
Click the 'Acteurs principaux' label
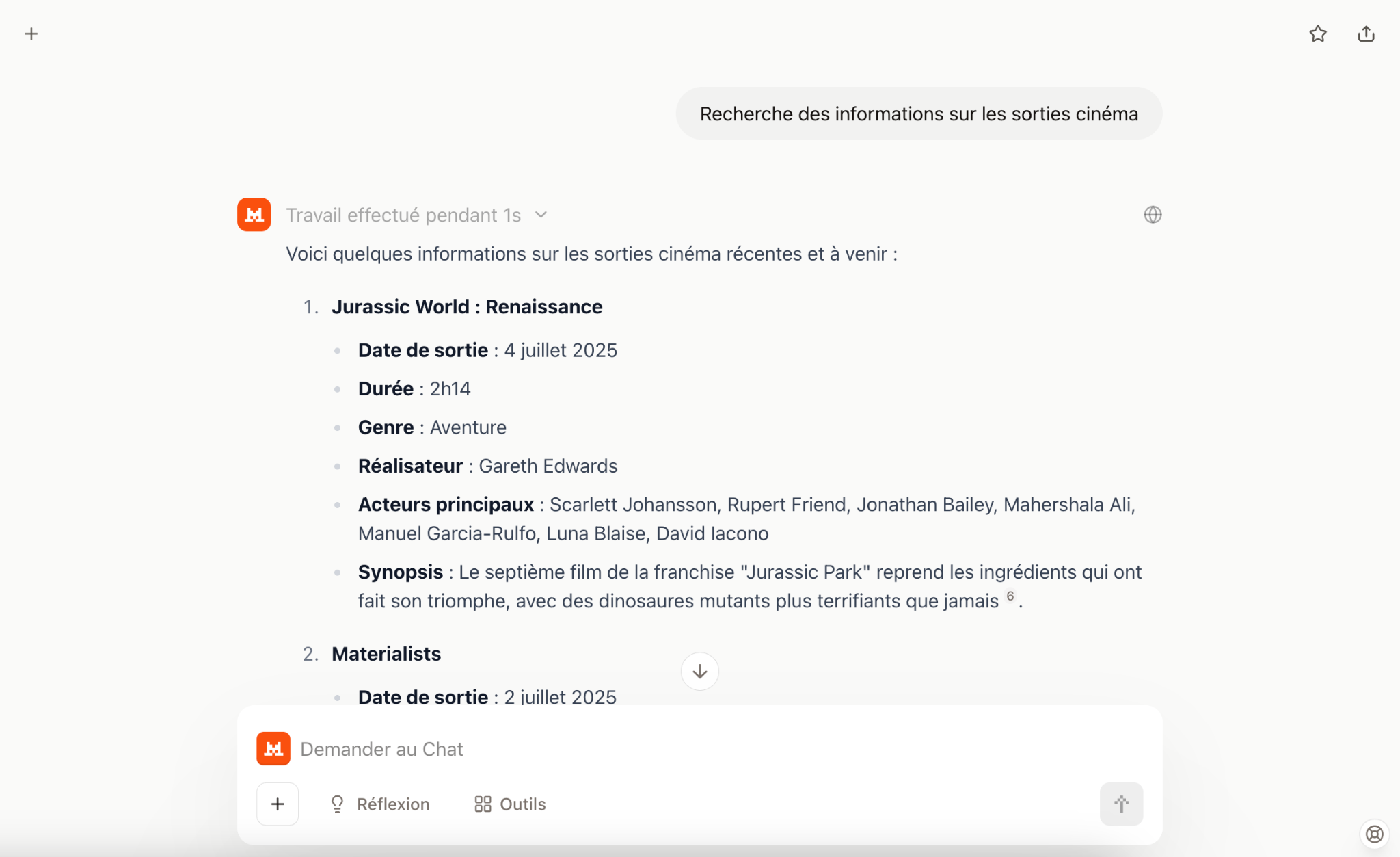click(446, 504)
